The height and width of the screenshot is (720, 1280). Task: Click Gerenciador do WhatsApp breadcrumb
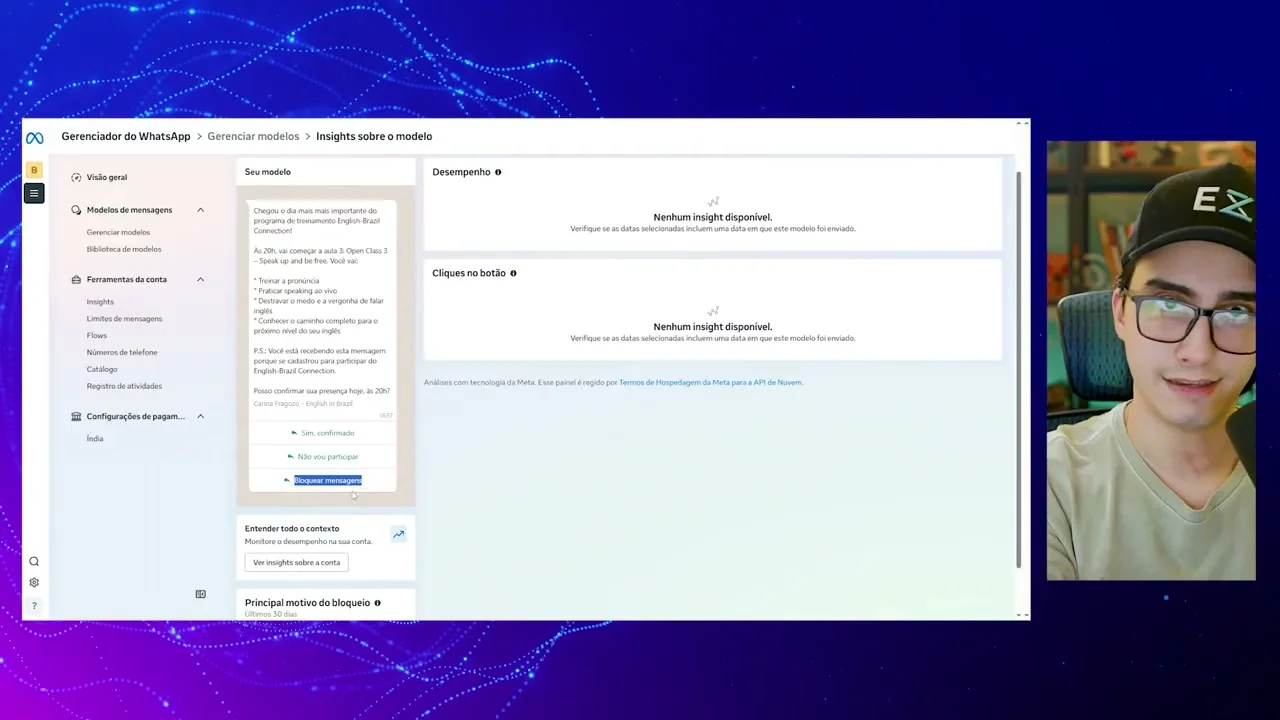pos(126,136)
